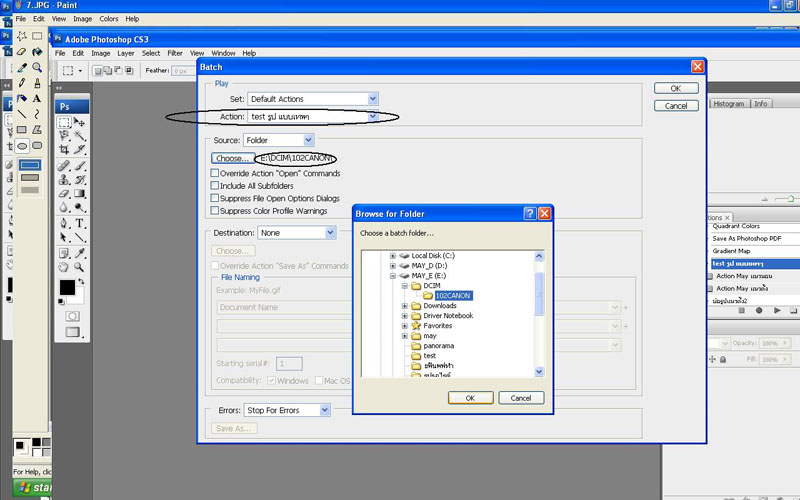The image size is (800, 500).
Task: Switch to the Info tab
Action: 761,104
